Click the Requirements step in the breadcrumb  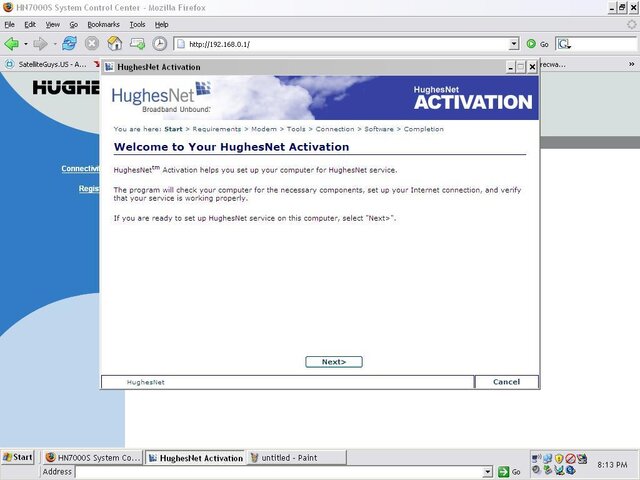tap(217, 129)
